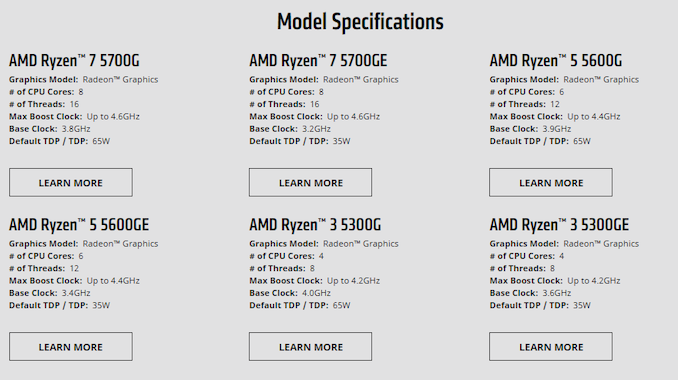Image resolution: width=678 pixels, height=380 pixels.
Task: Select the AMD Ryzen 3 5300G heading
Action: click(x=315, y=225)
